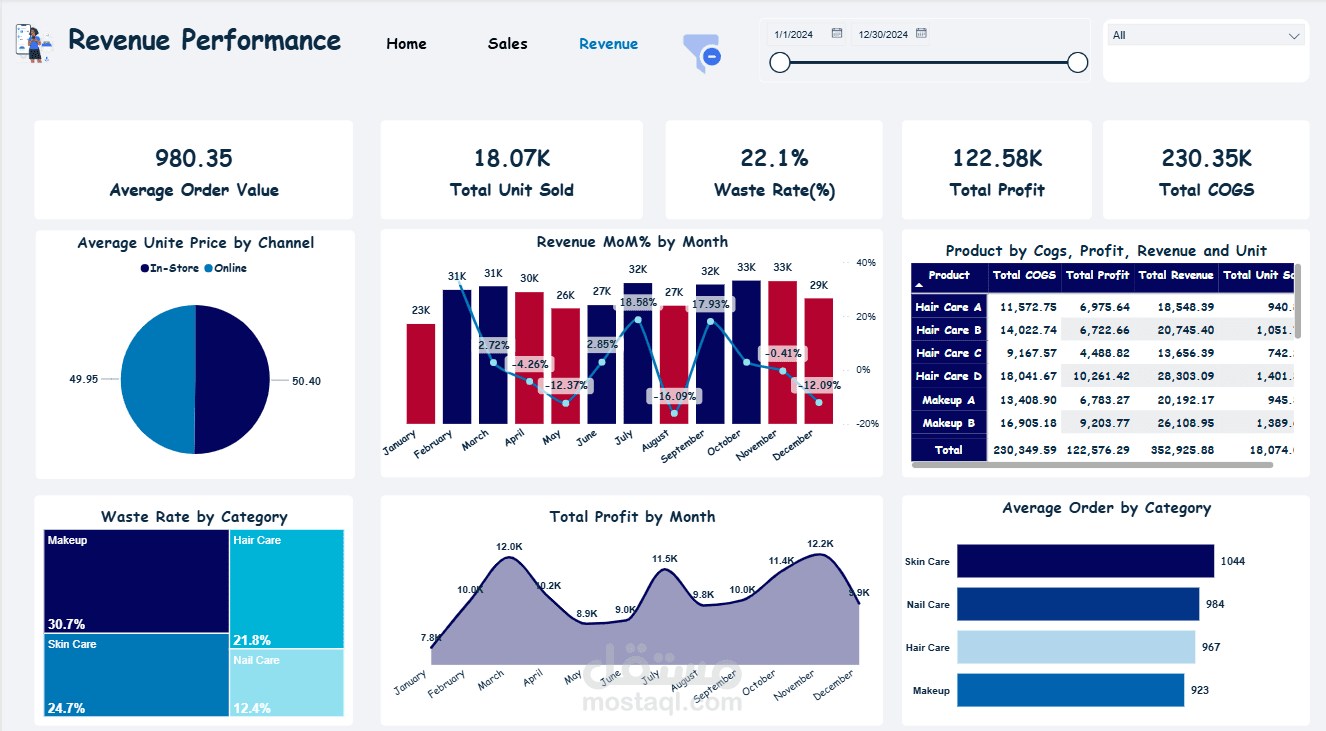Click the -12.37% MoM data label
The width and height of the screenshot is (1326, 731).
565,385
